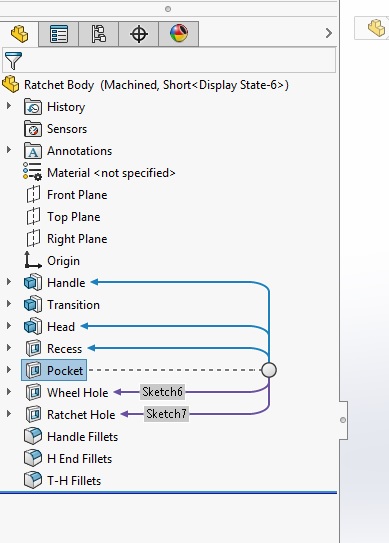
Task: Click the Handle Fillets feature icon
Action: point(33,436)
